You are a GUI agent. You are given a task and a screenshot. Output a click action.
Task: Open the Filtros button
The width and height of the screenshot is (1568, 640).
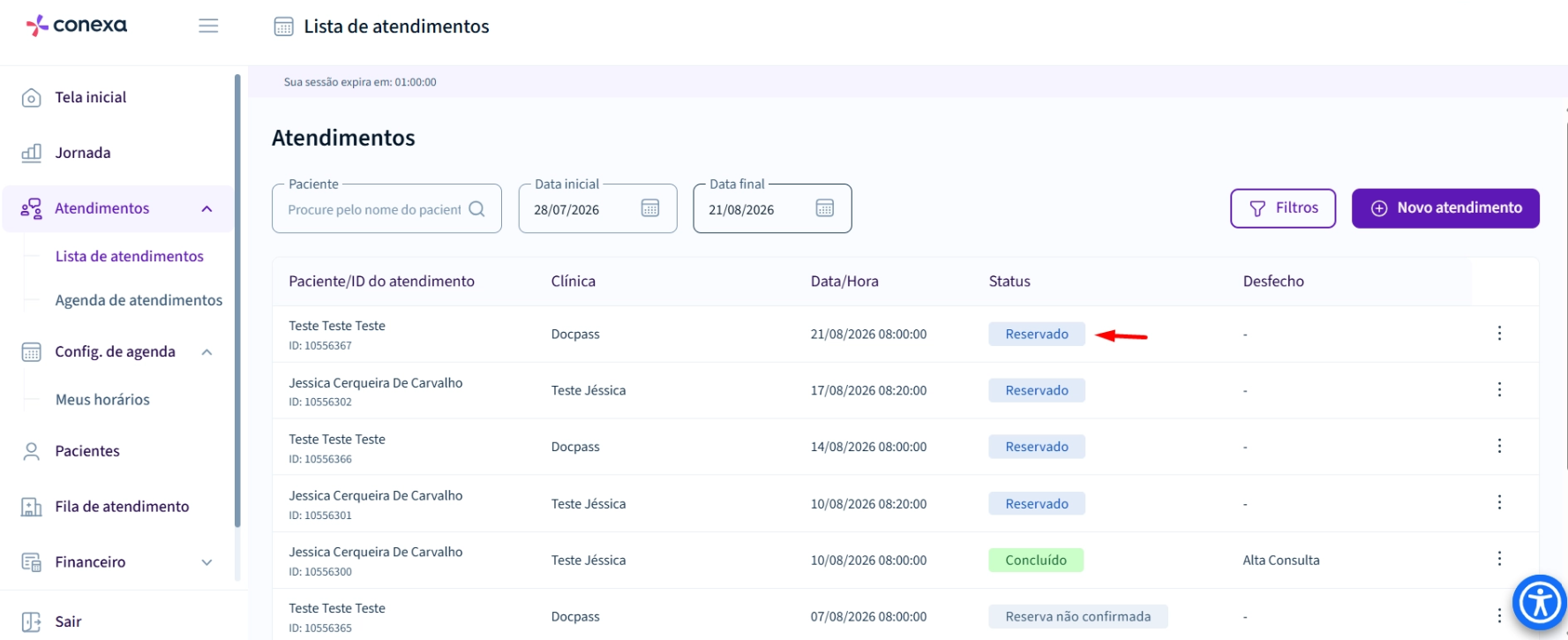[1283, 208]
